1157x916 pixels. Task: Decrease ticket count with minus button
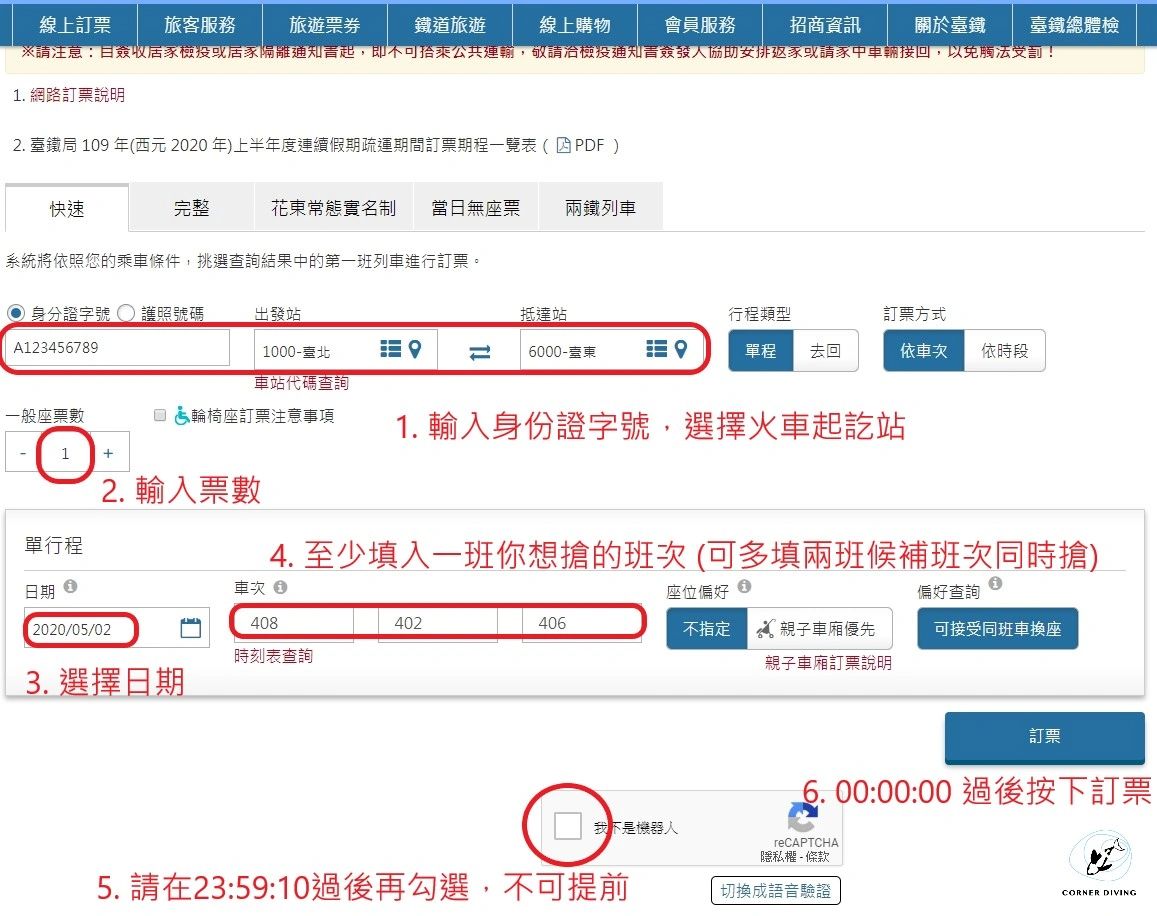pos(23,452)
